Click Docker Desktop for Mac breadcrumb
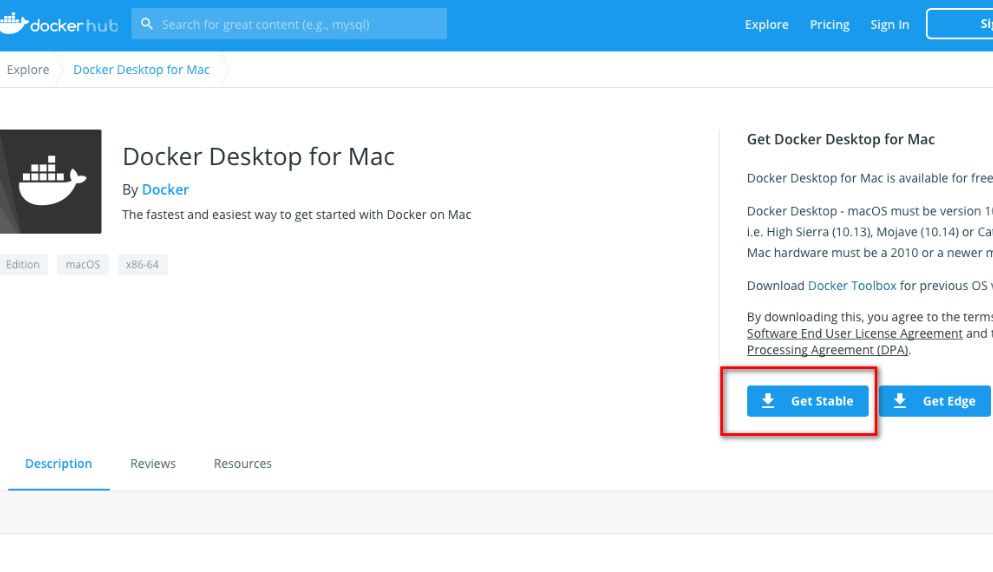993x572 pixels. 141,70
